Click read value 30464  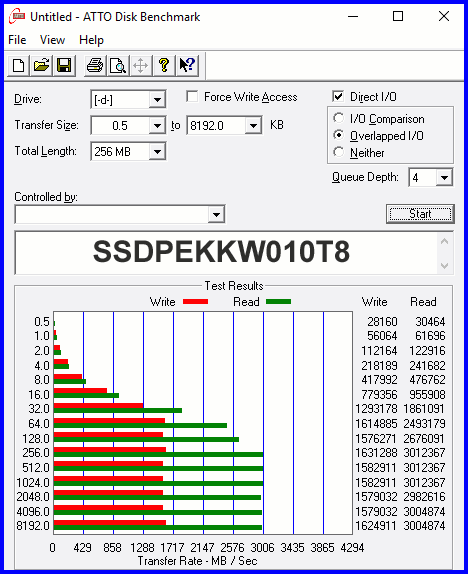click(430, 321)
